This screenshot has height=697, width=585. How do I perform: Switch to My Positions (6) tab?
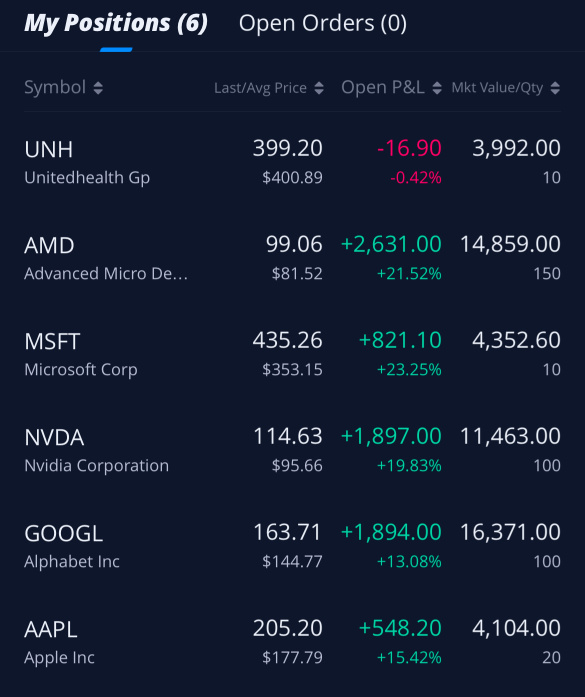116,23
